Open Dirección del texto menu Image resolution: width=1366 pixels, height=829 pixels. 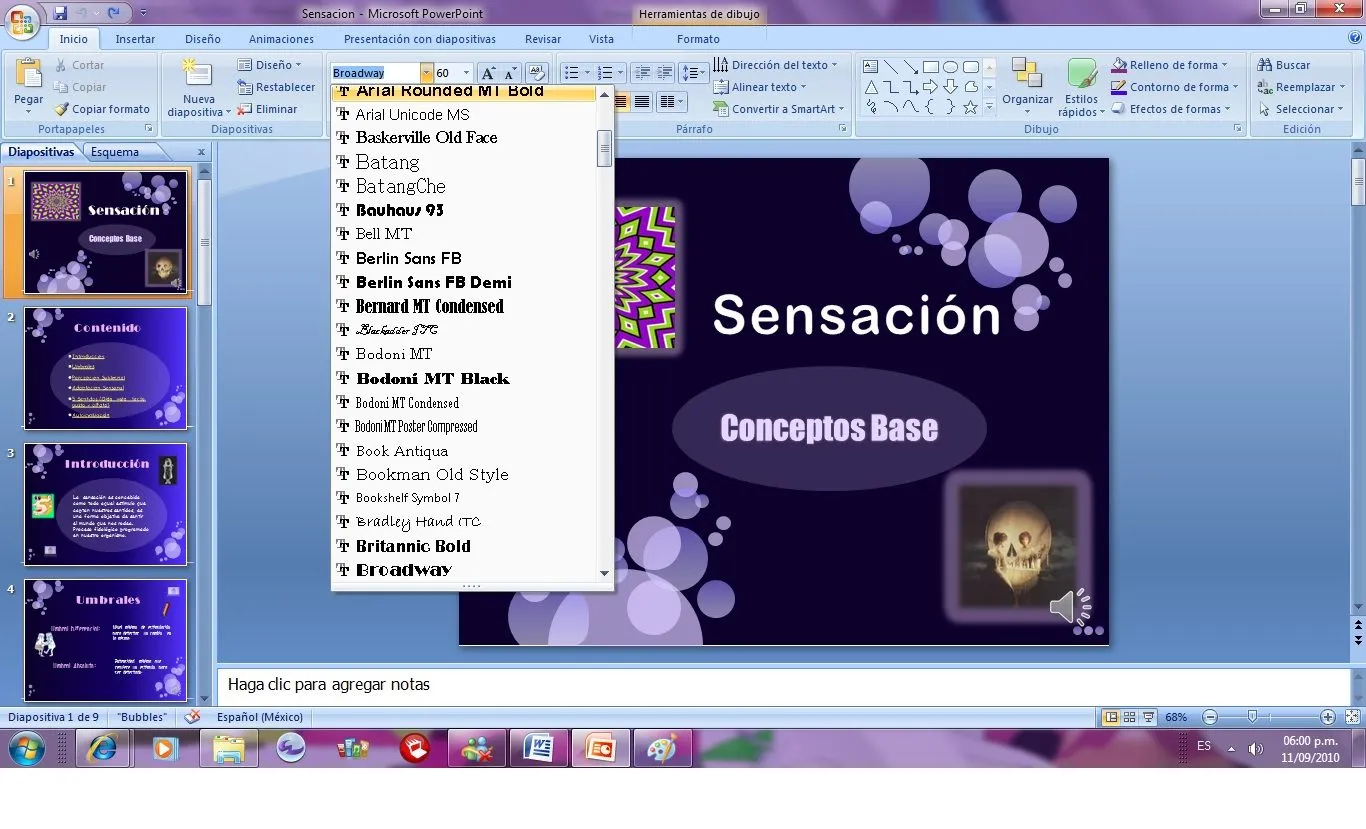tap(776, 65)
